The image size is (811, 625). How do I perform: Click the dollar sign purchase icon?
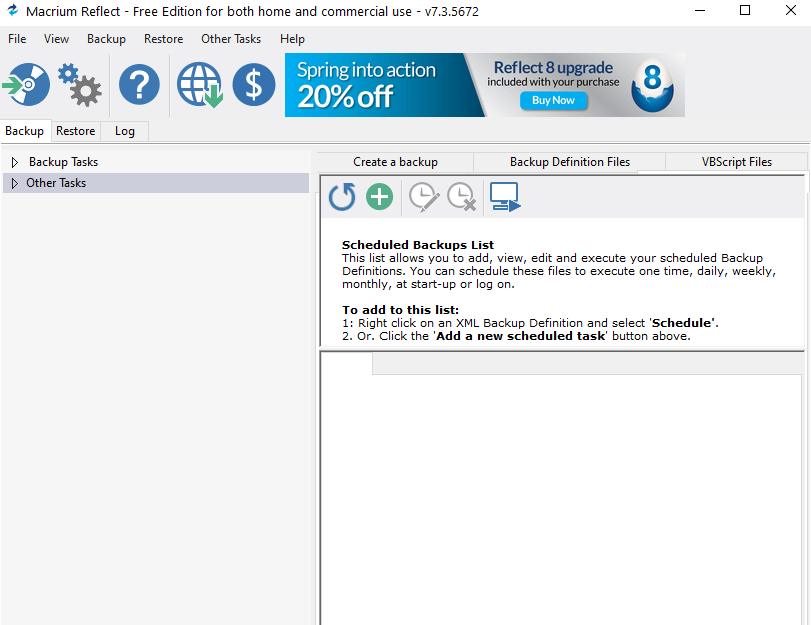tap(253, 85)
